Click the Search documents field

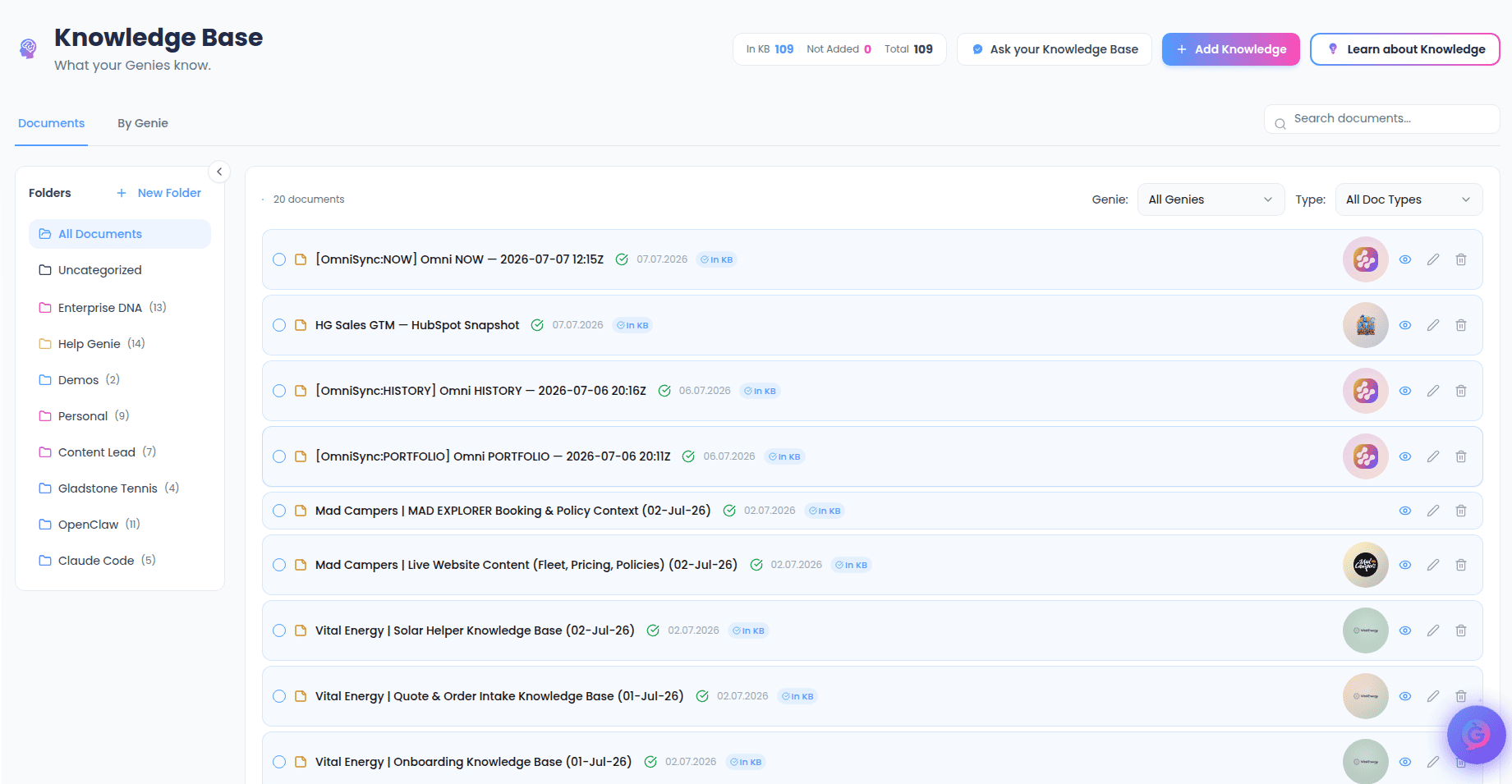1381,119
